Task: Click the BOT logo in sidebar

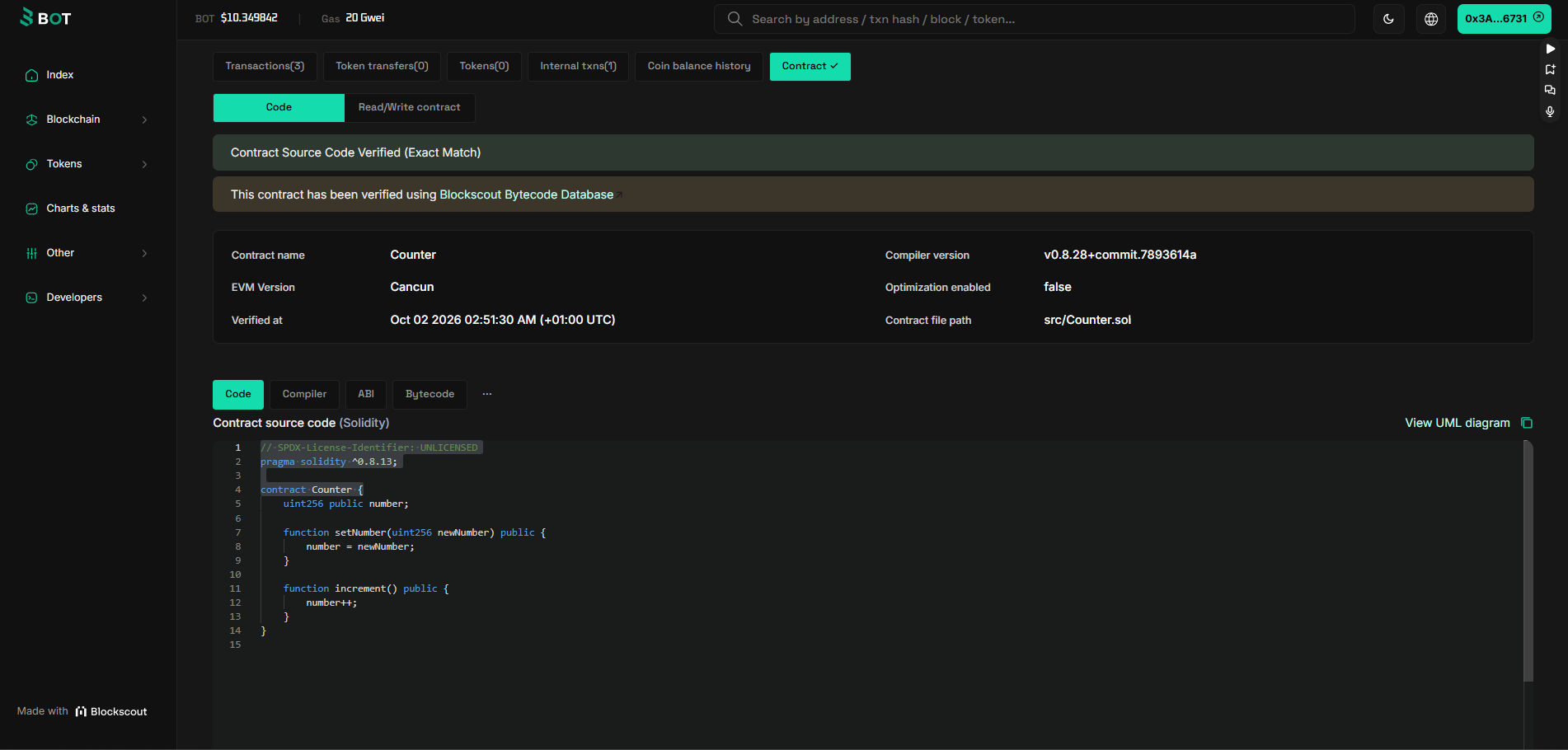Action: point(45,17)
